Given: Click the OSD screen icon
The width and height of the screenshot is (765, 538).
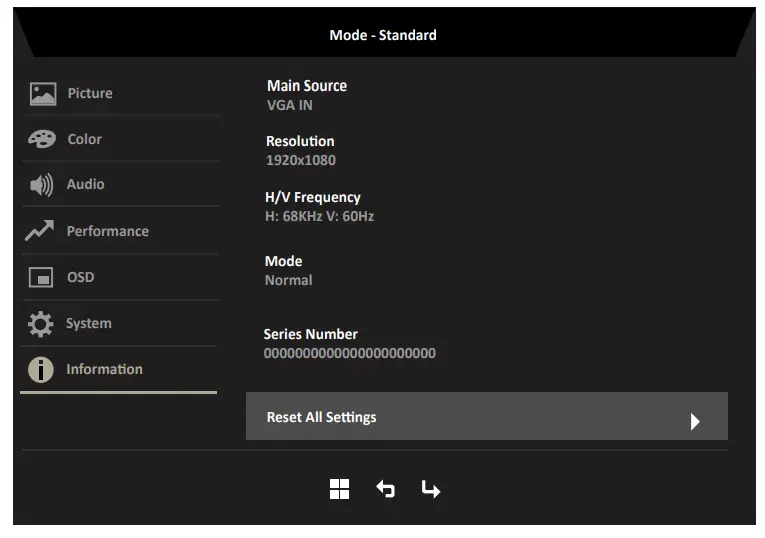Looking at the screenshot, I should tap(41, 278).
